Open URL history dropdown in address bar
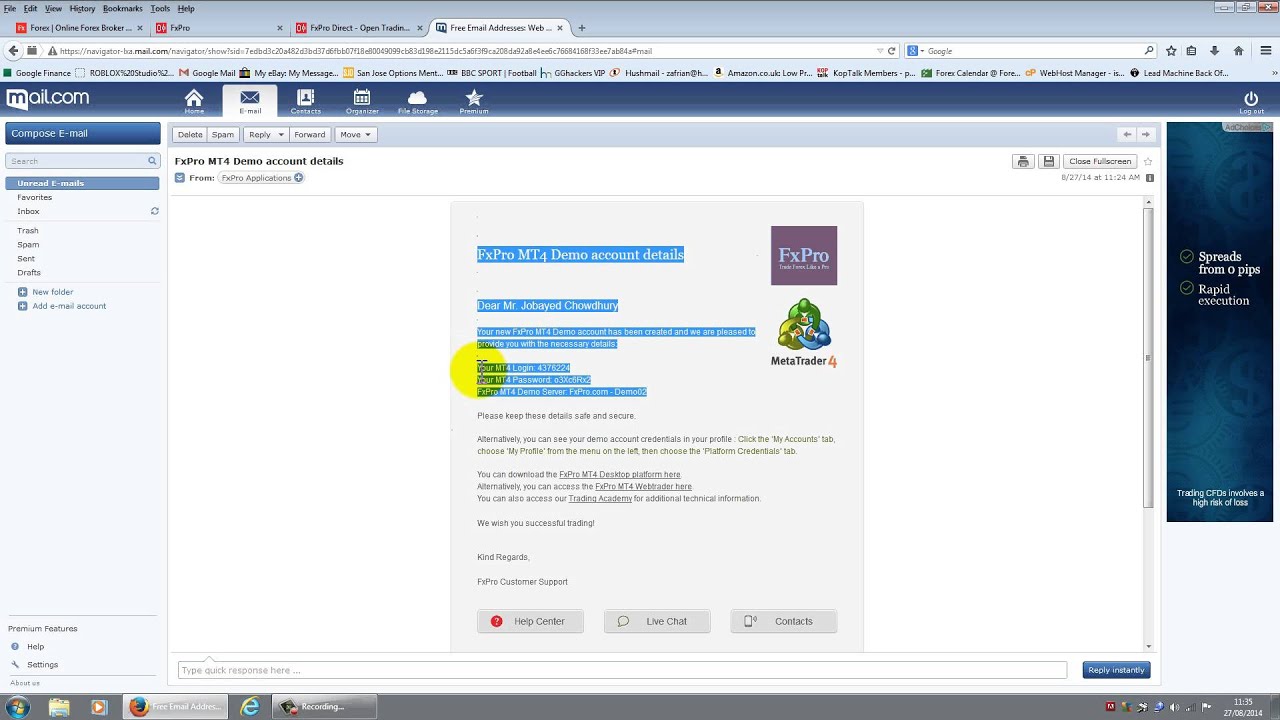This screenshot has height=720, width=1280. (880, 51)
